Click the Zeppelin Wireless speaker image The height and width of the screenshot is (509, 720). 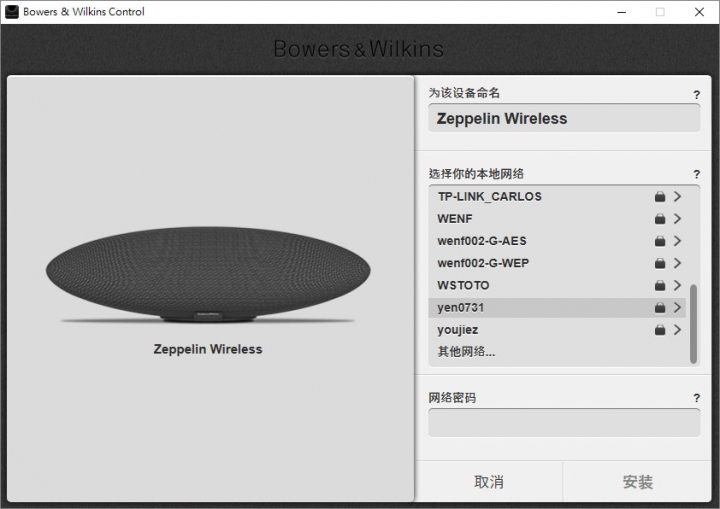[208, 274]
